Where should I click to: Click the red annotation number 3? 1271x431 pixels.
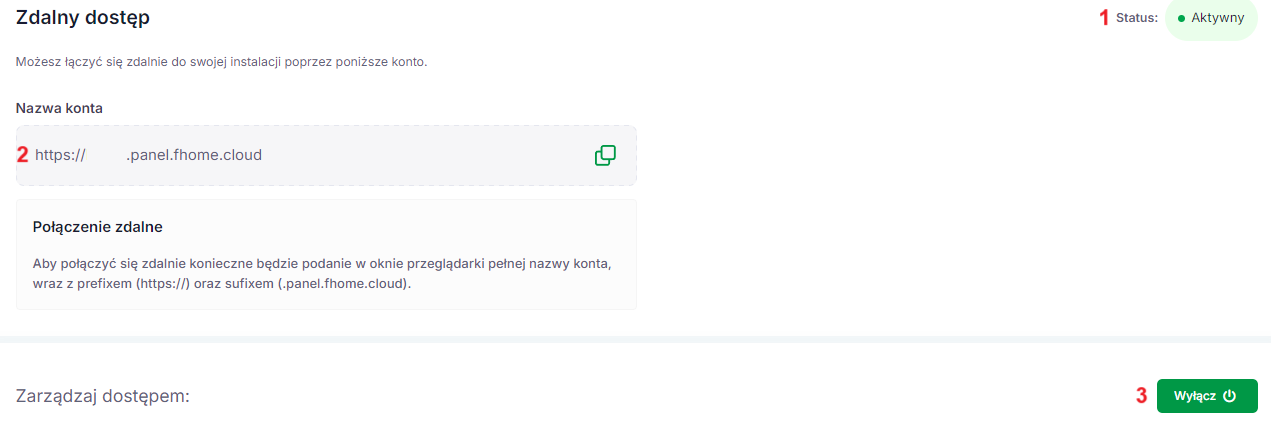1141,395
